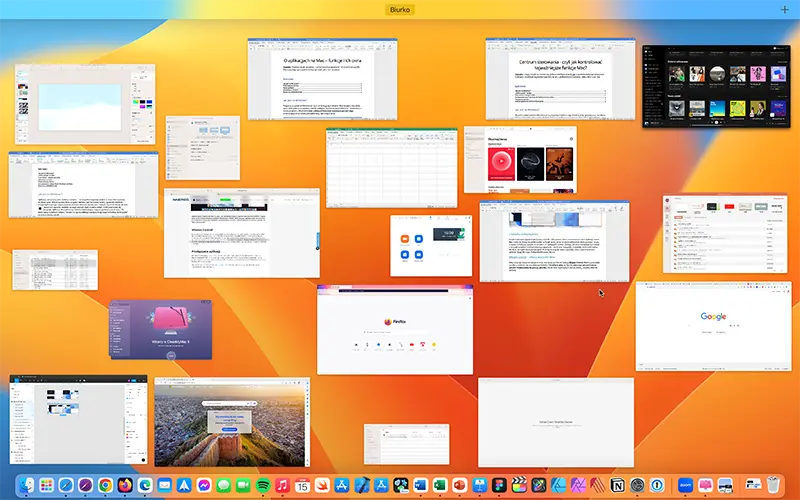Click the Spotify Dock icon

(x=263, y=485)
